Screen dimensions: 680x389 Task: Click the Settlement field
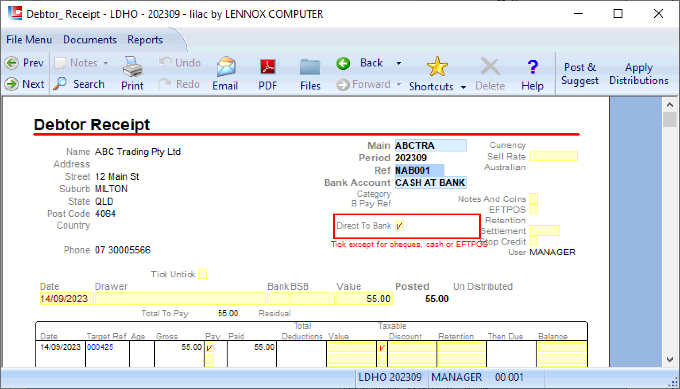pos(544,231)
